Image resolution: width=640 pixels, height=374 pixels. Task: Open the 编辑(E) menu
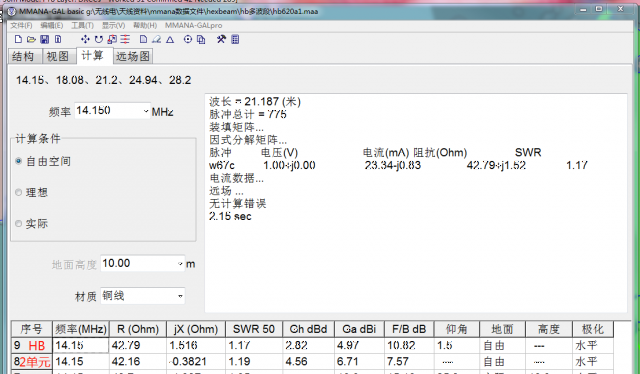click(51, 25)
